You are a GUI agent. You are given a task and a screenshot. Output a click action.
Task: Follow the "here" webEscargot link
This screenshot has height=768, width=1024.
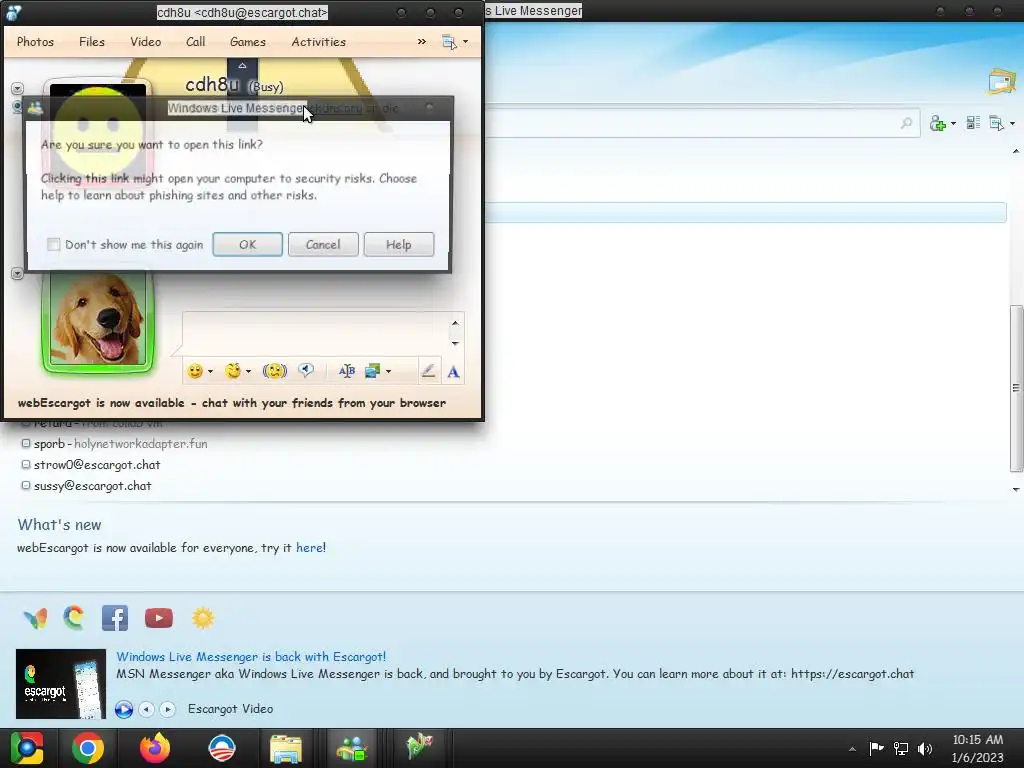coord(309,548)
